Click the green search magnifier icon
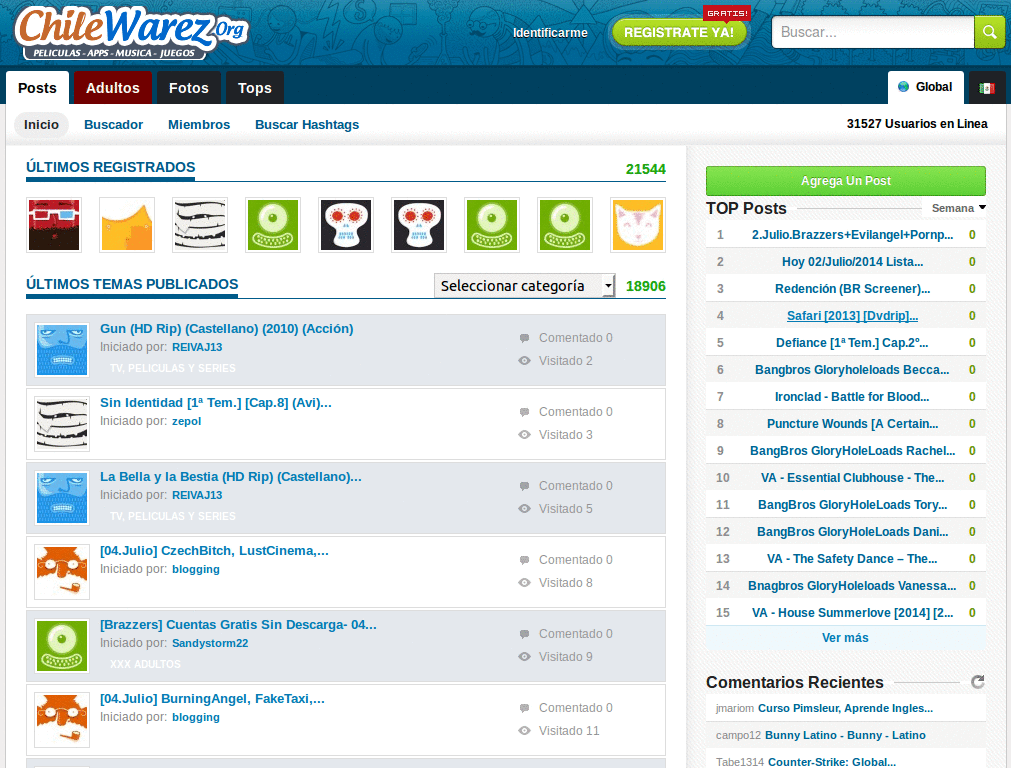The height and width of the screenshot is (768, 1024). tap(989, 32)
